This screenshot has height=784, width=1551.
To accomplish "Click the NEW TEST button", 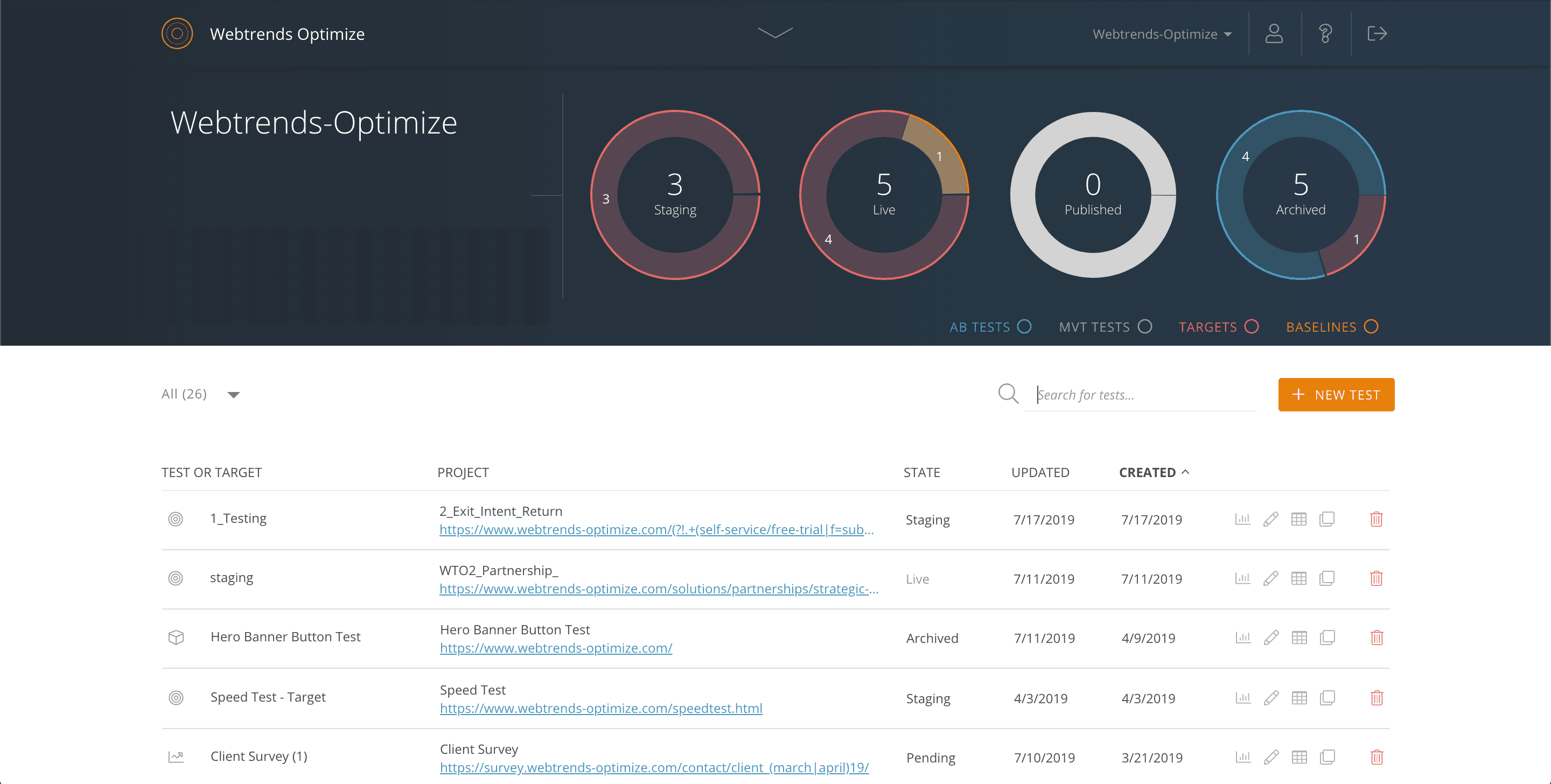I will 1336,394.
